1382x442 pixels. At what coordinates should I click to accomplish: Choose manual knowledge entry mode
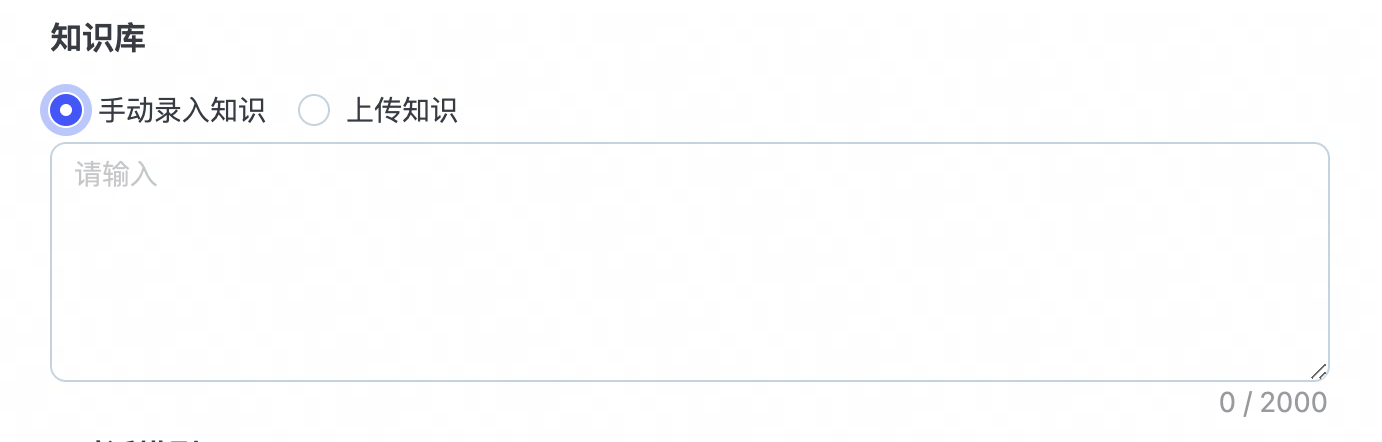[x=66, y=110]
